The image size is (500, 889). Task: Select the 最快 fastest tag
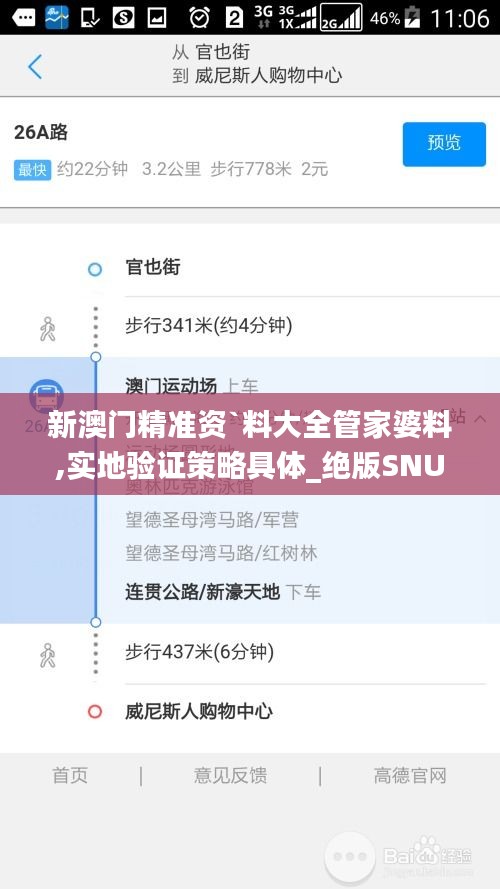tap(33, 169)
